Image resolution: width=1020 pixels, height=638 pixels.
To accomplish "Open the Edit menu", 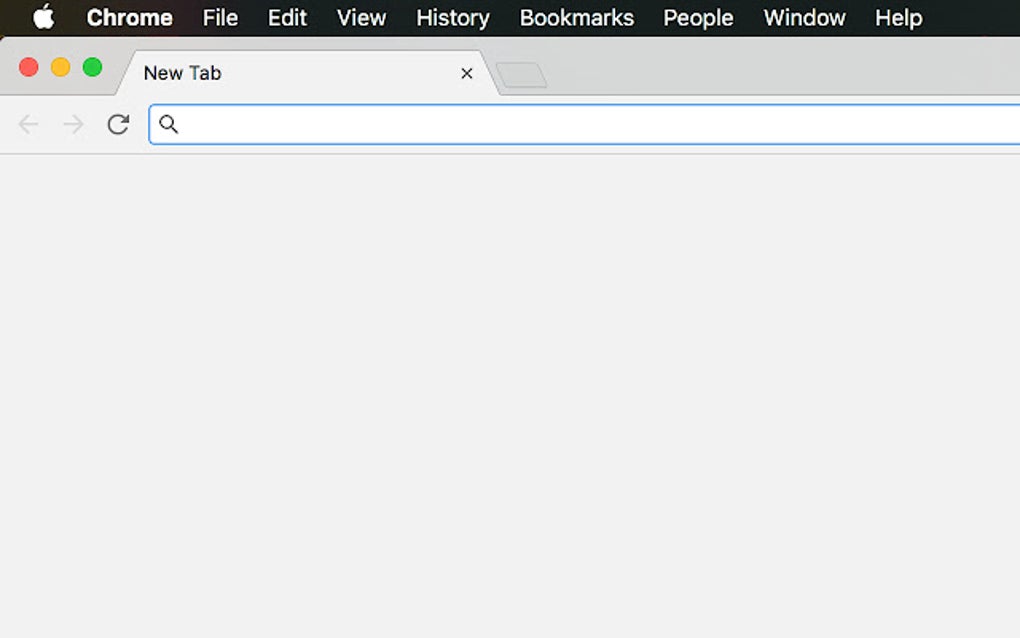I will (287, 17).
